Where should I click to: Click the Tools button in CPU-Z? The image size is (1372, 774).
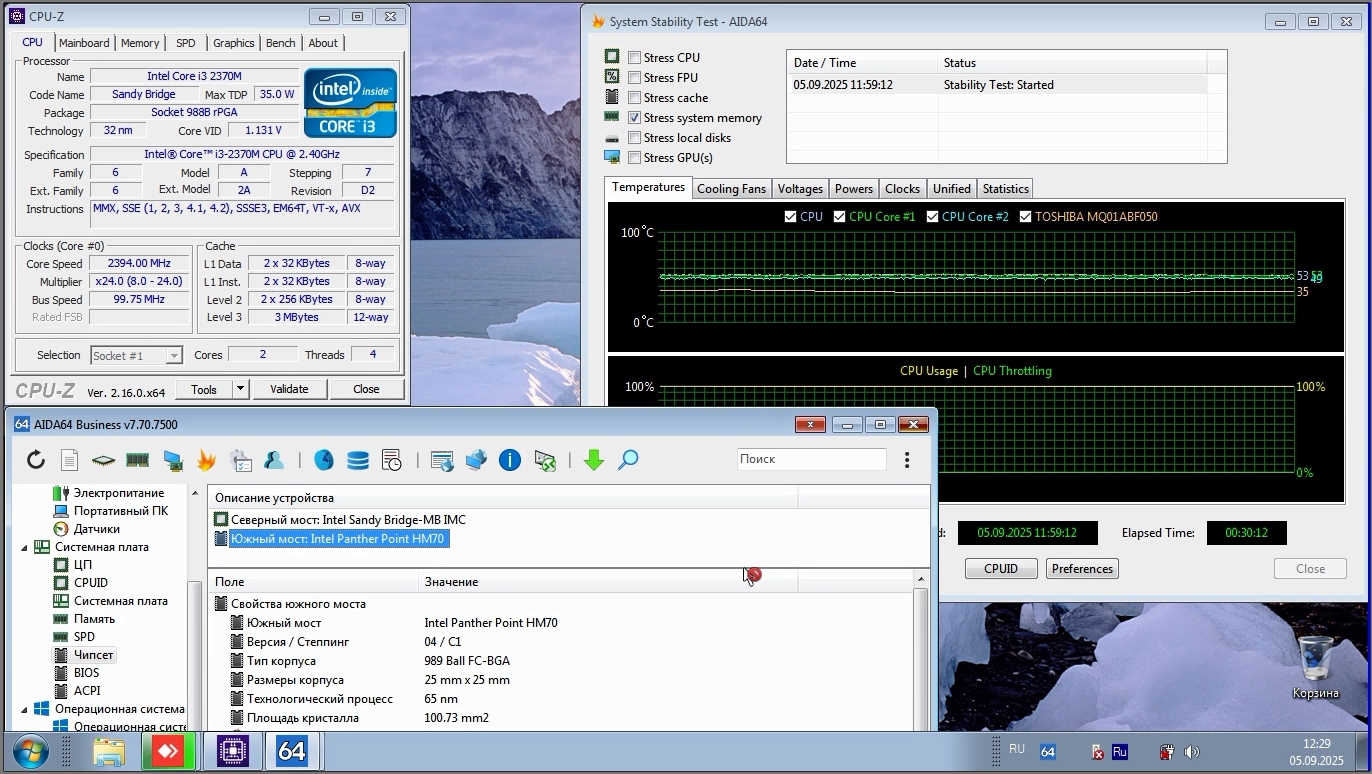(204, 389)
